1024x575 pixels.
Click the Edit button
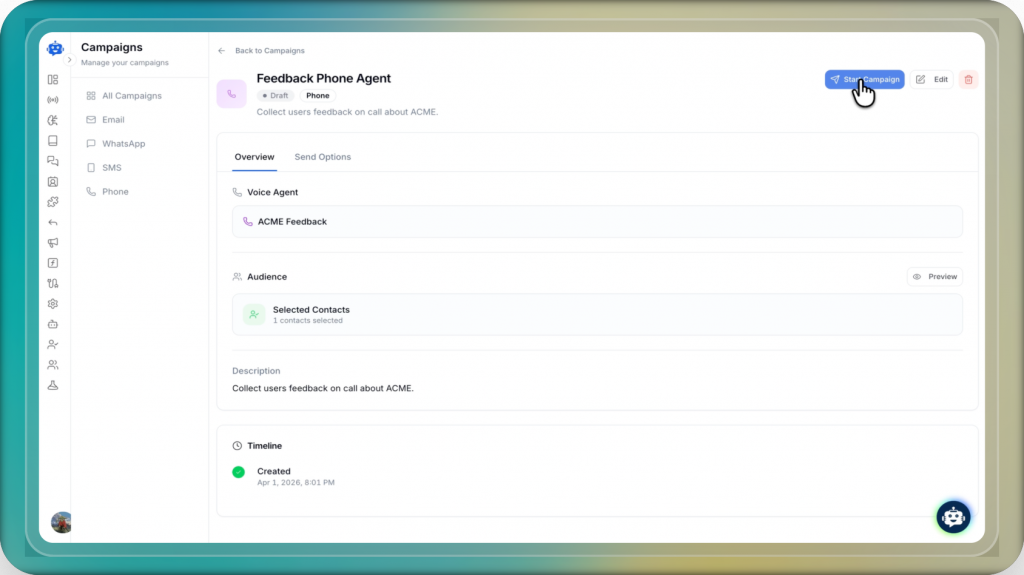[x=932, y=80]
